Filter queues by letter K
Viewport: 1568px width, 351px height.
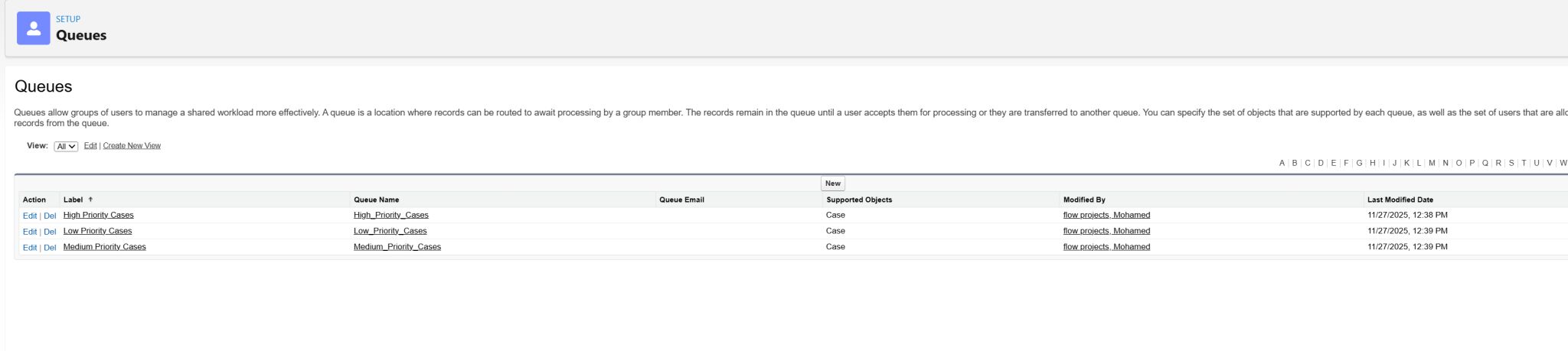pyautogui.click(x=1406, y=163)
